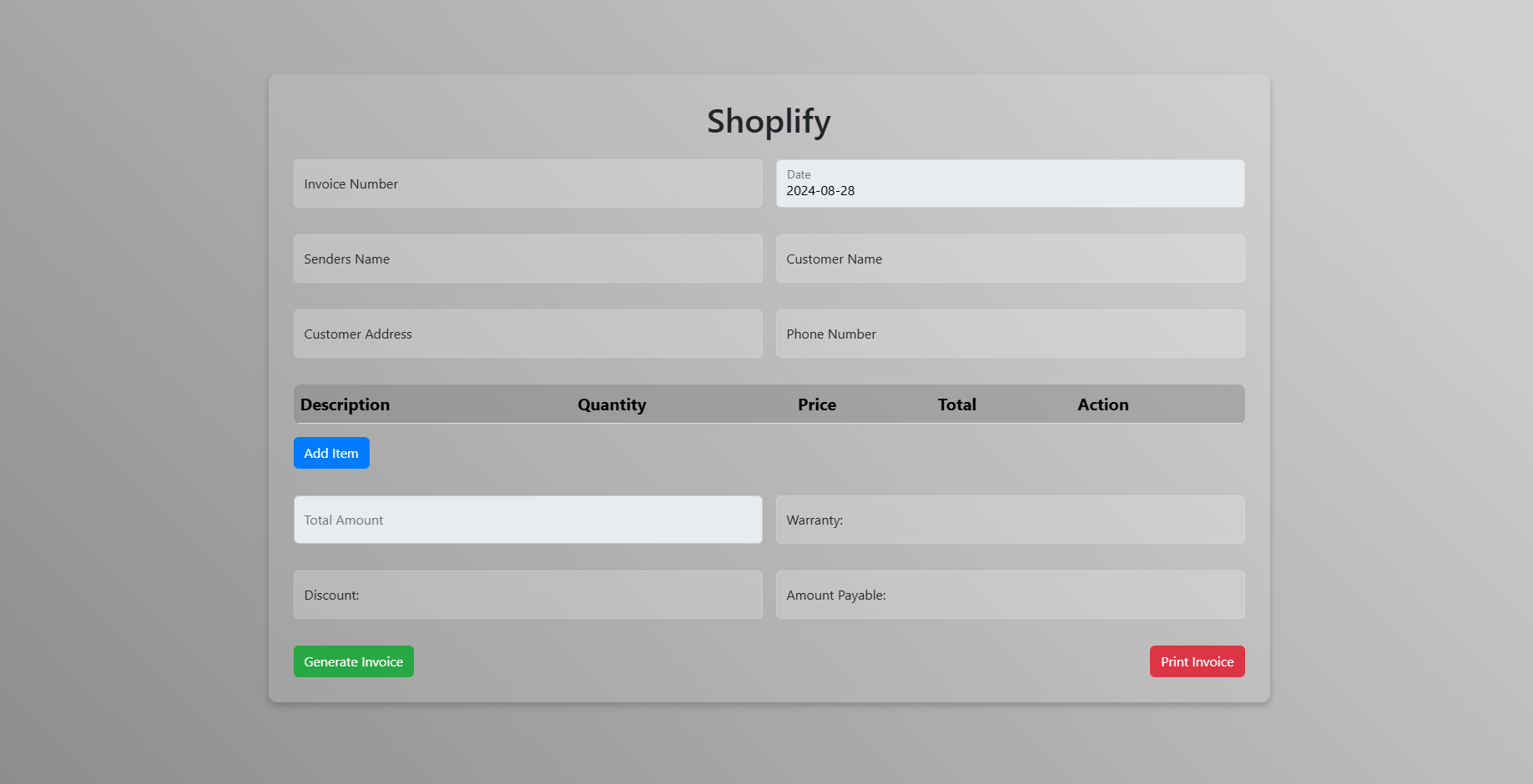This screenshot has width=1533, height=784.
Task: Hit the green Generate Invoice button
Action: coord(353,661)
